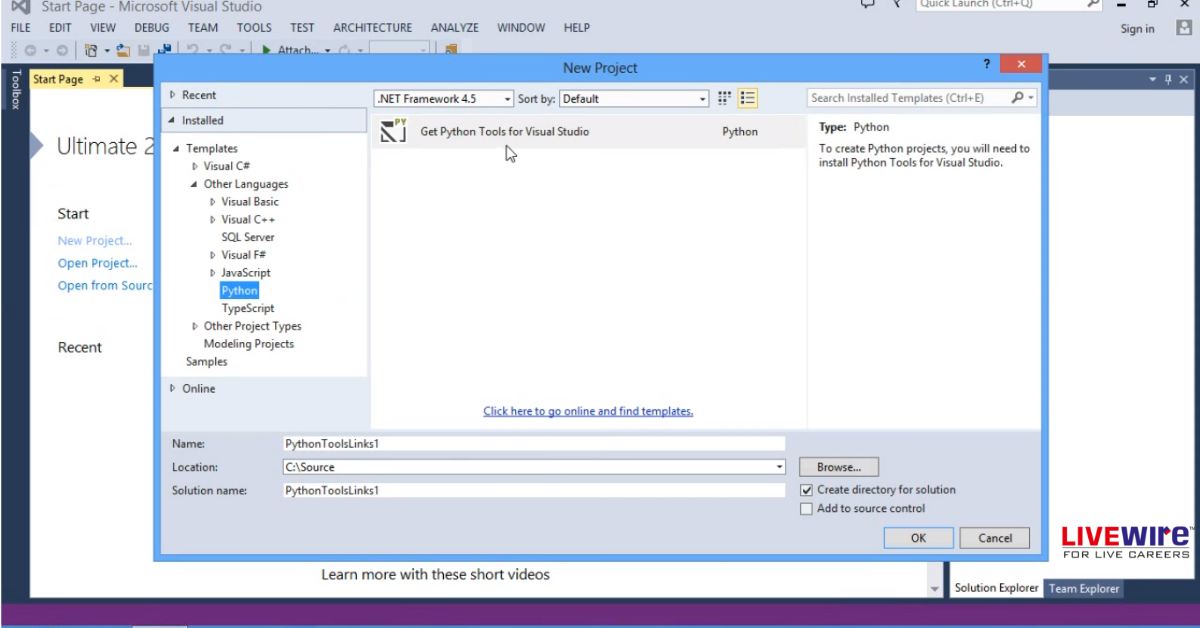Click the go online and find templates link
Viewport: 1200px width, 628px height.
[x=588, y=411]
